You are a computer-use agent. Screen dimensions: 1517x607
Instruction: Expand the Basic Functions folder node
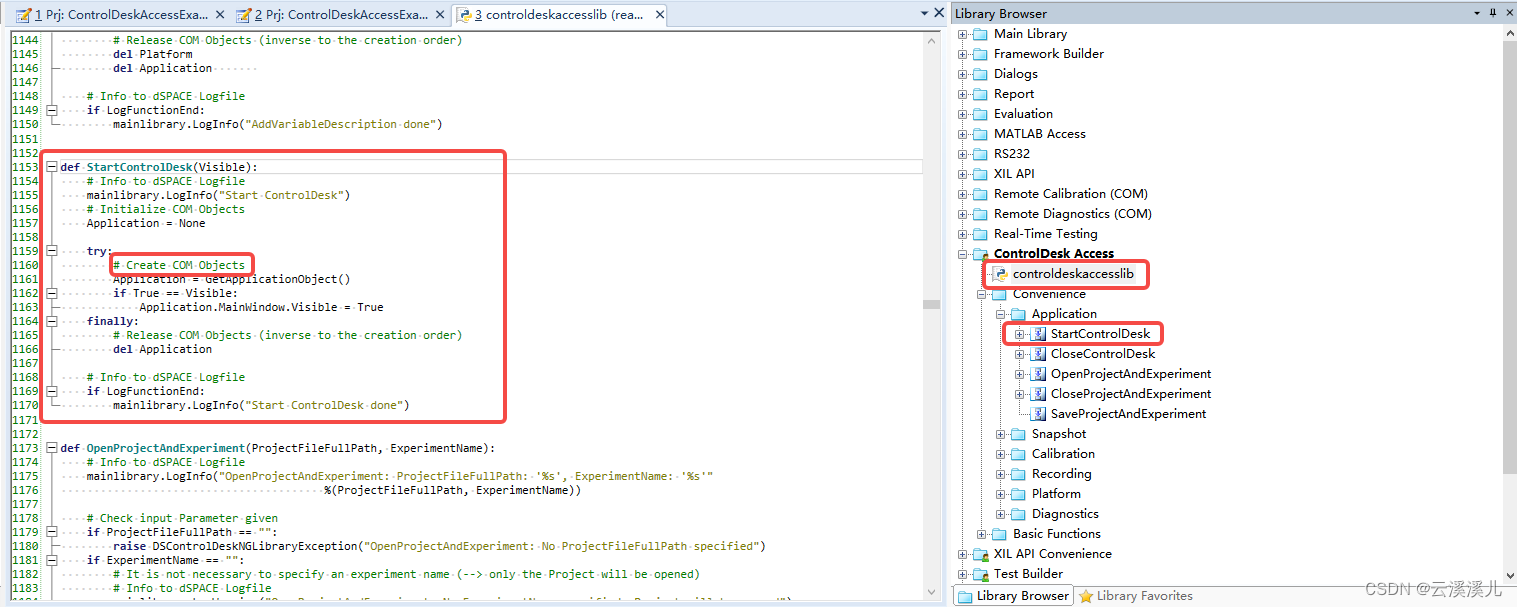tap(982, 534)
